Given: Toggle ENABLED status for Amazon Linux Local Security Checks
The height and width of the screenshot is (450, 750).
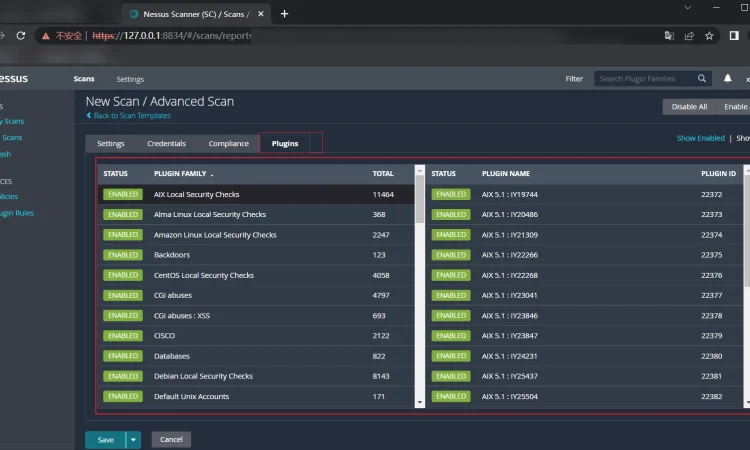Looking at the screenshot, I should click(x=123, y=234).
